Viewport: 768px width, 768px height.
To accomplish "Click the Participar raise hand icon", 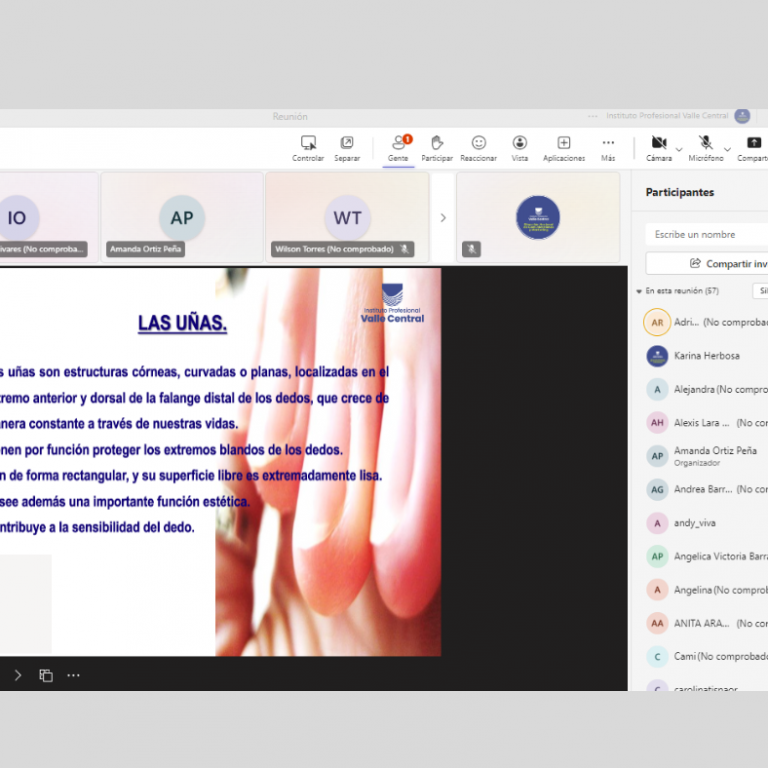I will [436, 143].
